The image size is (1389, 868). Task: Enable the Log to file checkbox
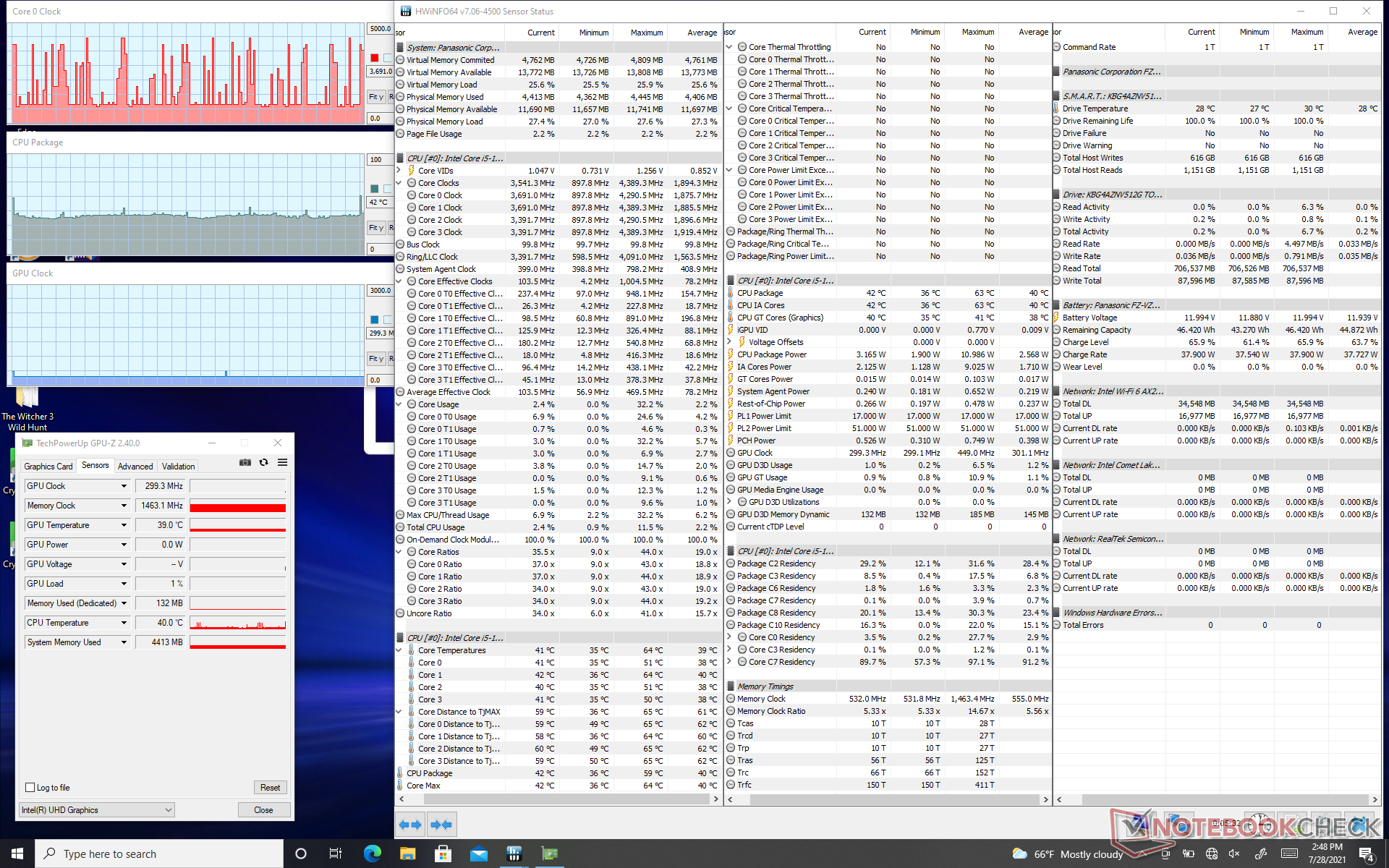(x=30, y=788)
